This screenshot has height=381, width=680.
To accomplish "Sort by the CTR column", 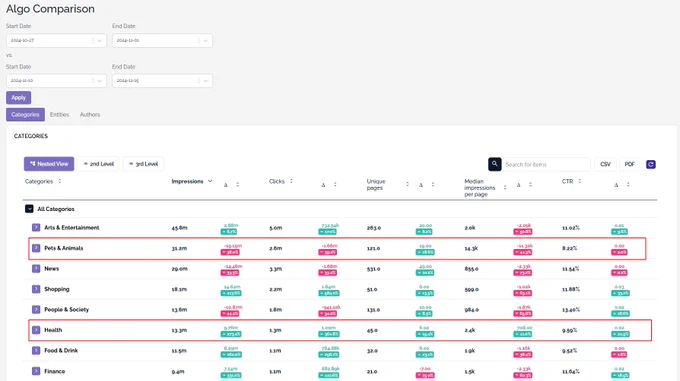I will pos(579,181).
